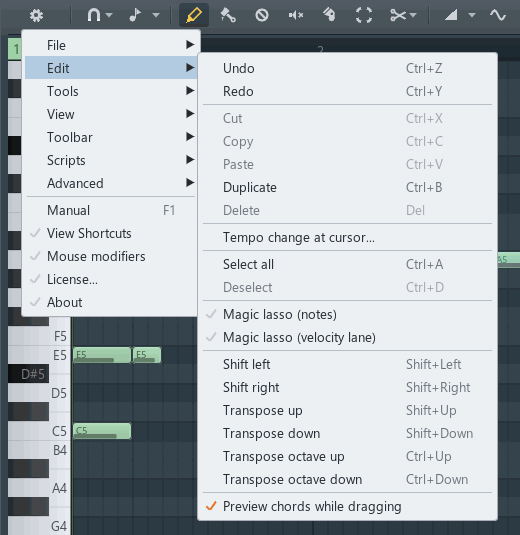Select the Slice tool
Screen dimensions: 520x535
[x=330, y=15]
